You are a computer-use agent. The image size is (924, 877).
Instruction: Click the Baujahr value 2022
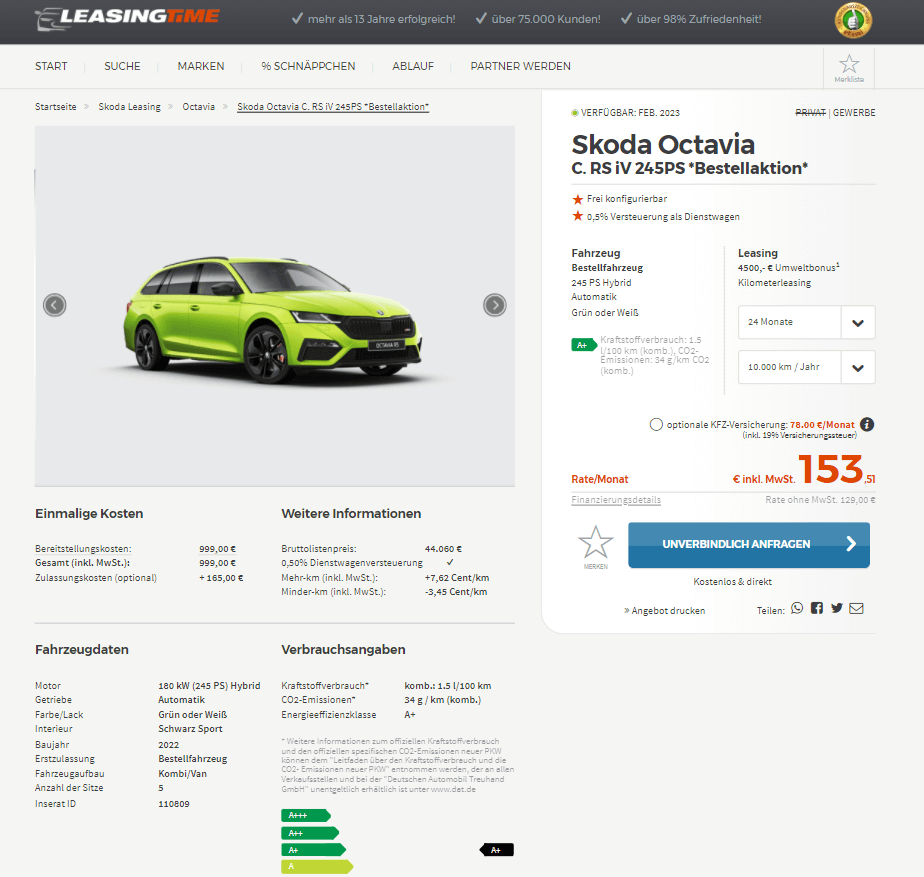169,745
